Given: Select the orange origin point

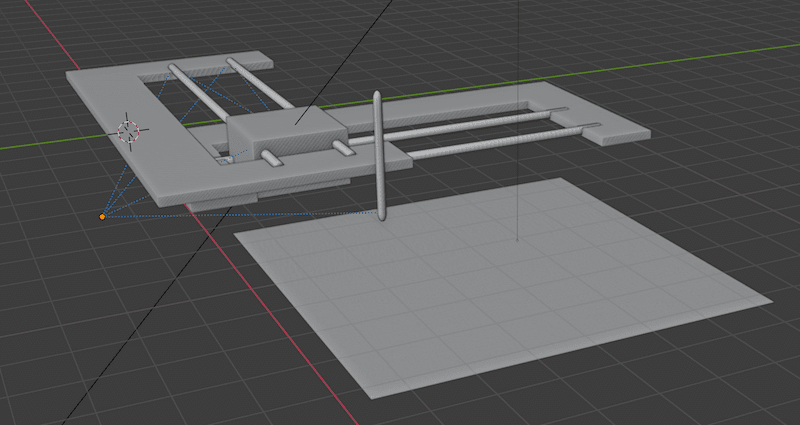Looking at the screenshot, I should click(x=102, y=215).
